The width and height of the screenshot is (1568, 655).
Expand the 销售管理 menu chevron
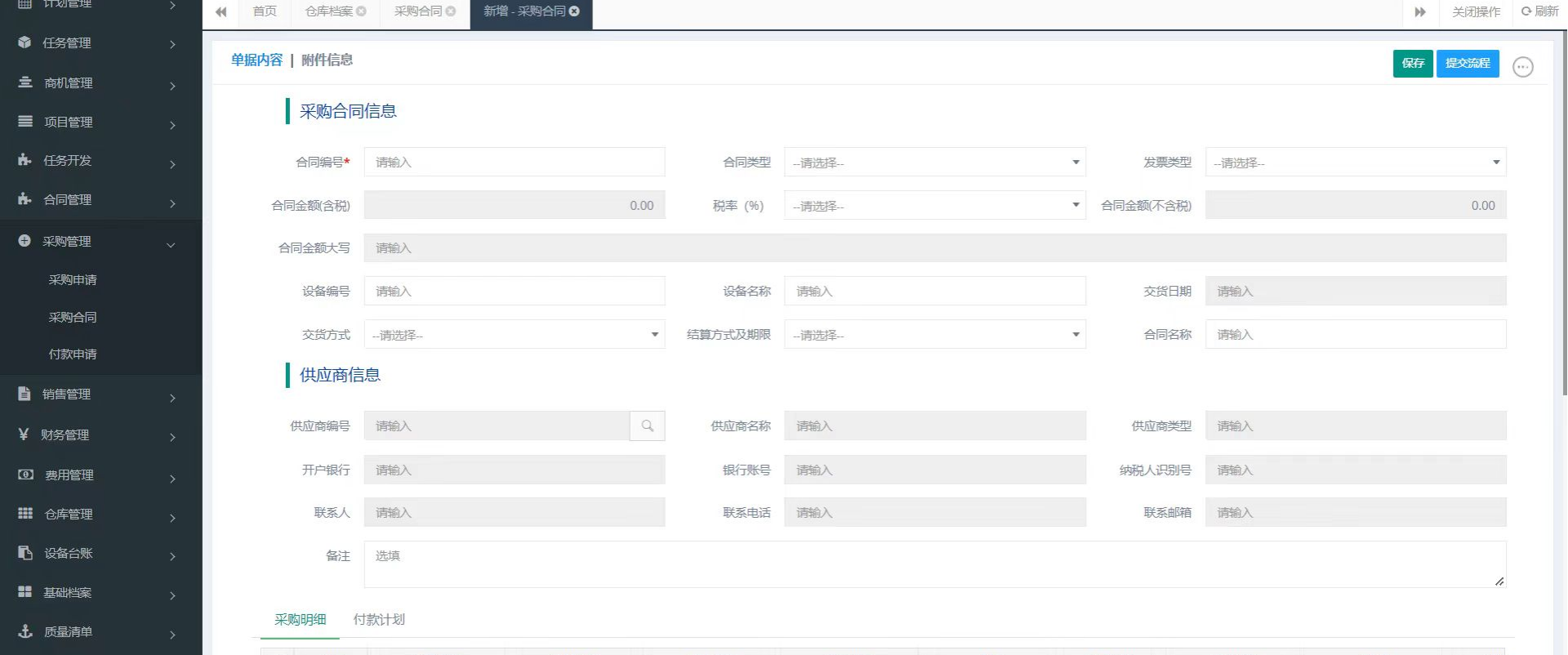click(172, 398)
